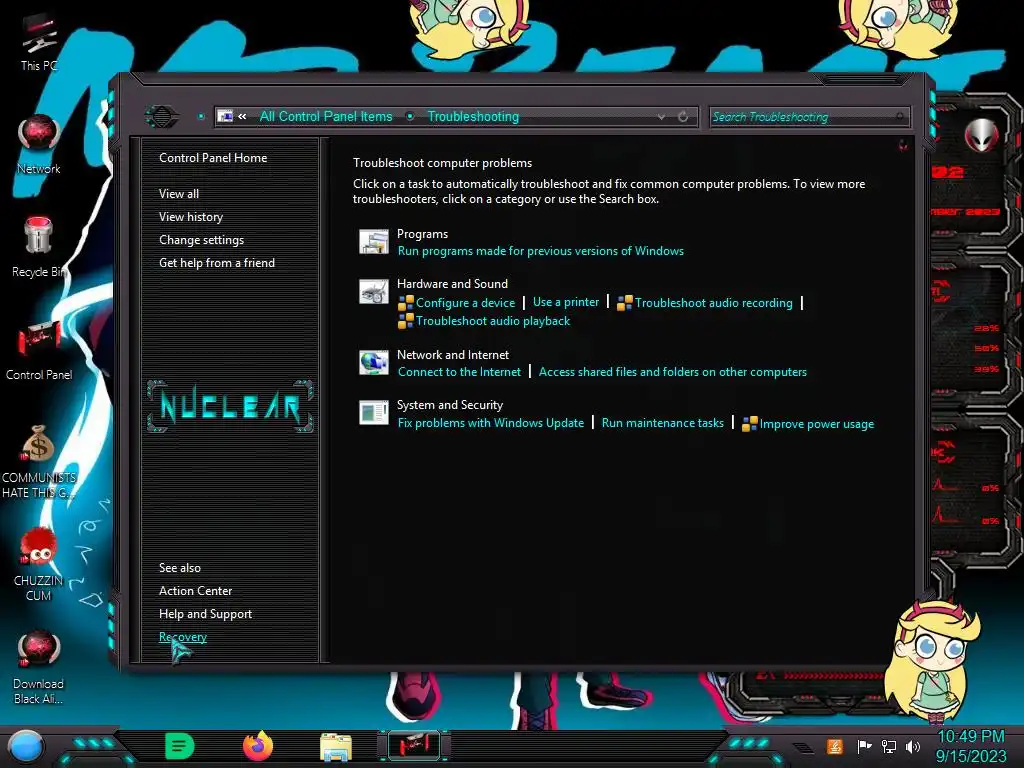Select View all in the sidebar
The image size is (1024, 768).
pos(179,194)
